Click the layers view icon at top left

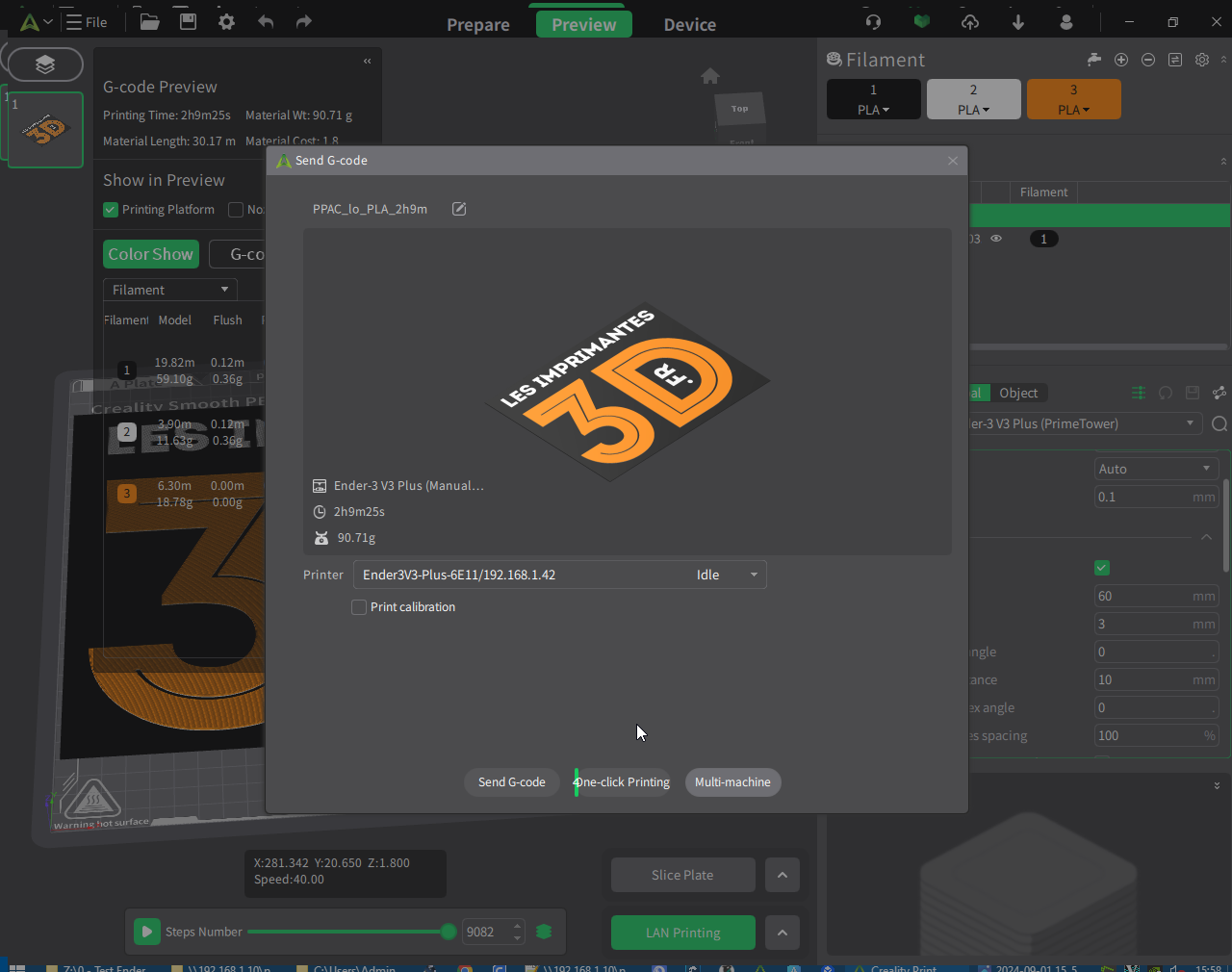pos(45,64)
